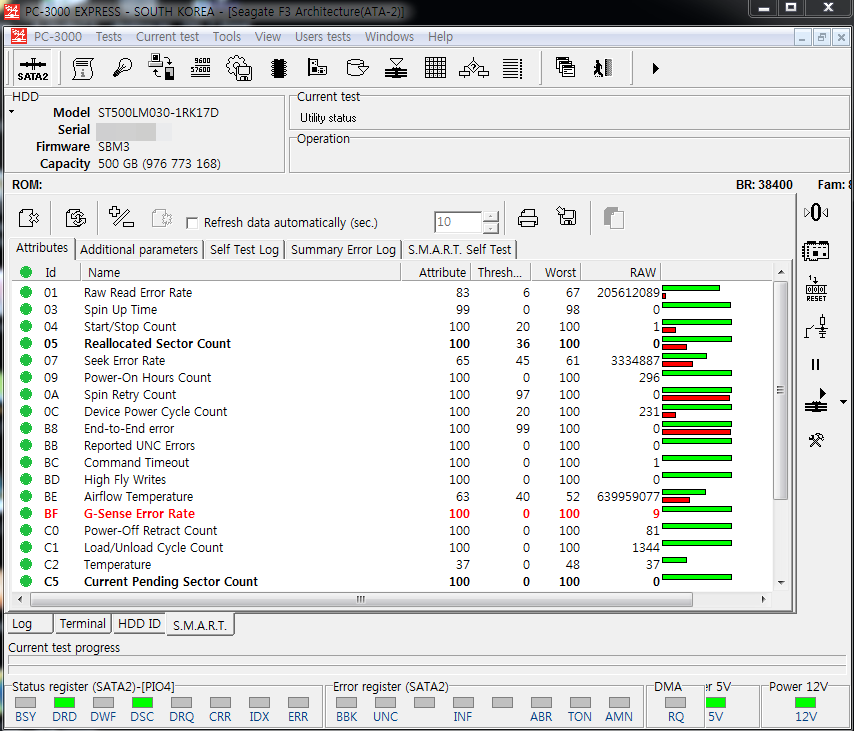
Task: Switch to Summary Error Log tab
Action: [343, 249]
